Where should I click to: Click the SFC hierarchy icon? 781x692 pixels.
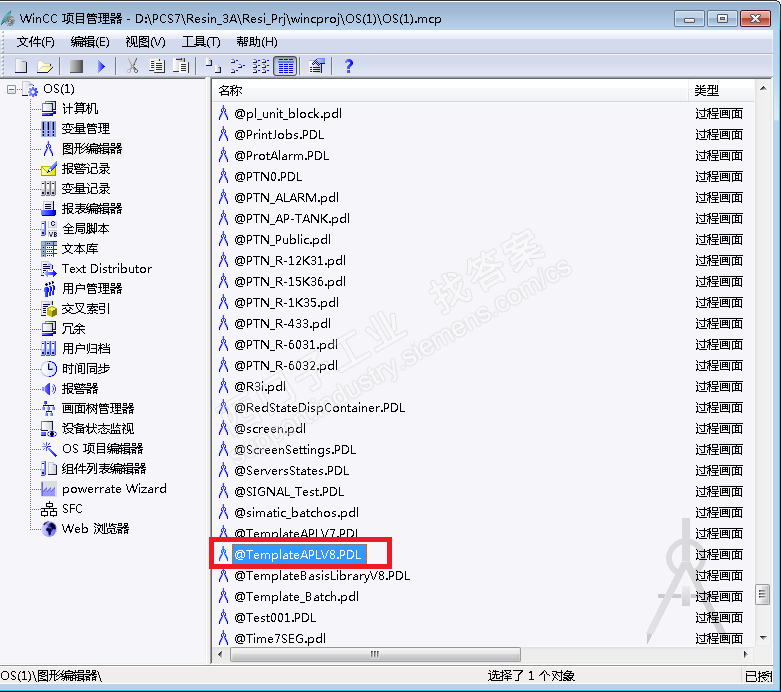click(x=48, y=509)
